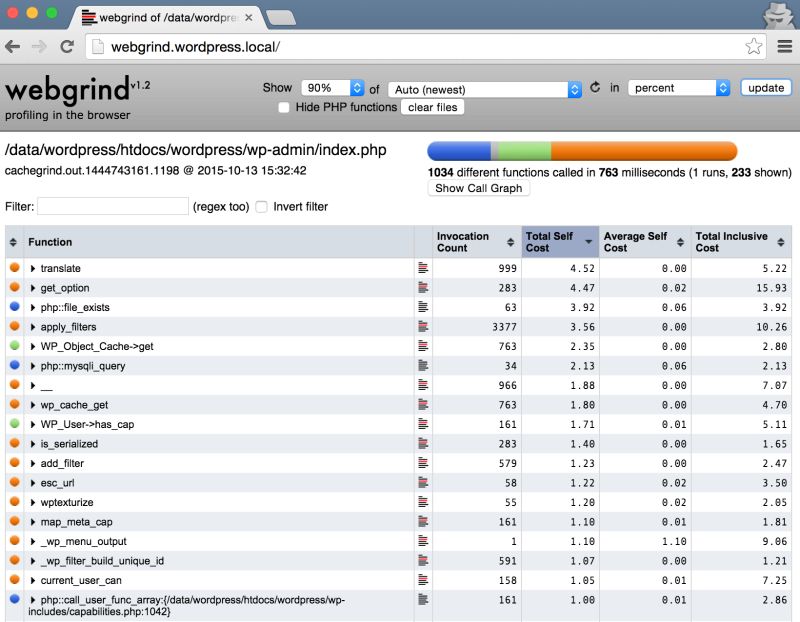This screenshot has height=622, width=800.
Task: Click the browser back arrow
Action: point(11,46)
